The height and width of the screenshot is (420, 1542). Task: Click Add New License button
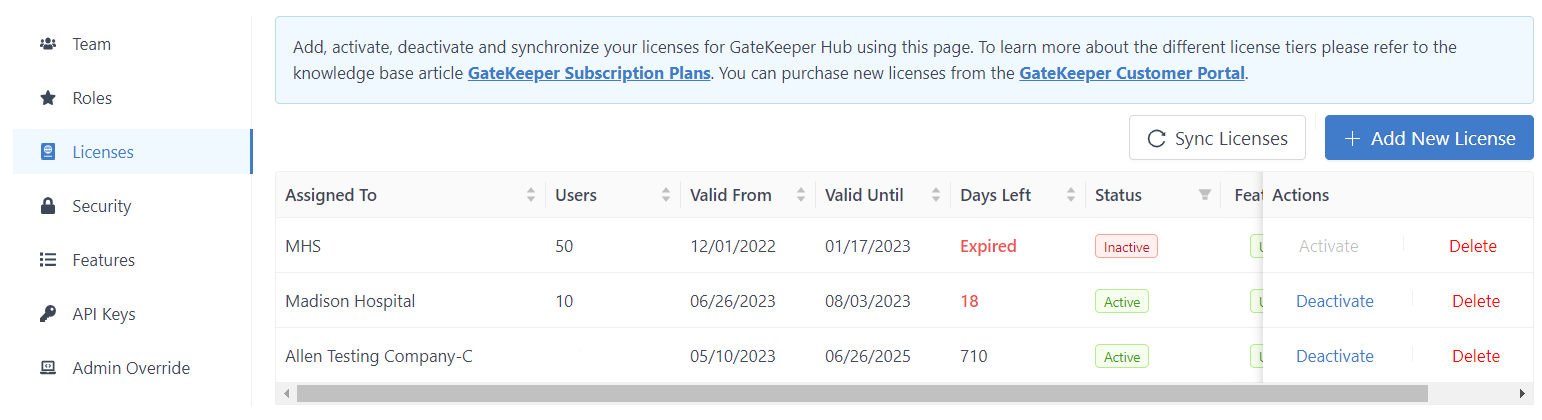[x=1428, y=138]
